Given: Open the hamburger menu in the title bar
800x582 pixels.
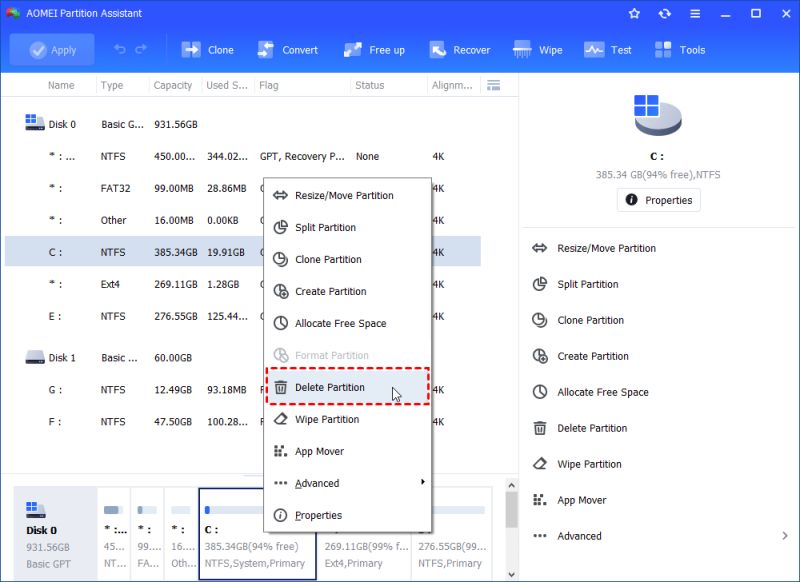Looking at the screenshot, I should [x=694, y=13].
